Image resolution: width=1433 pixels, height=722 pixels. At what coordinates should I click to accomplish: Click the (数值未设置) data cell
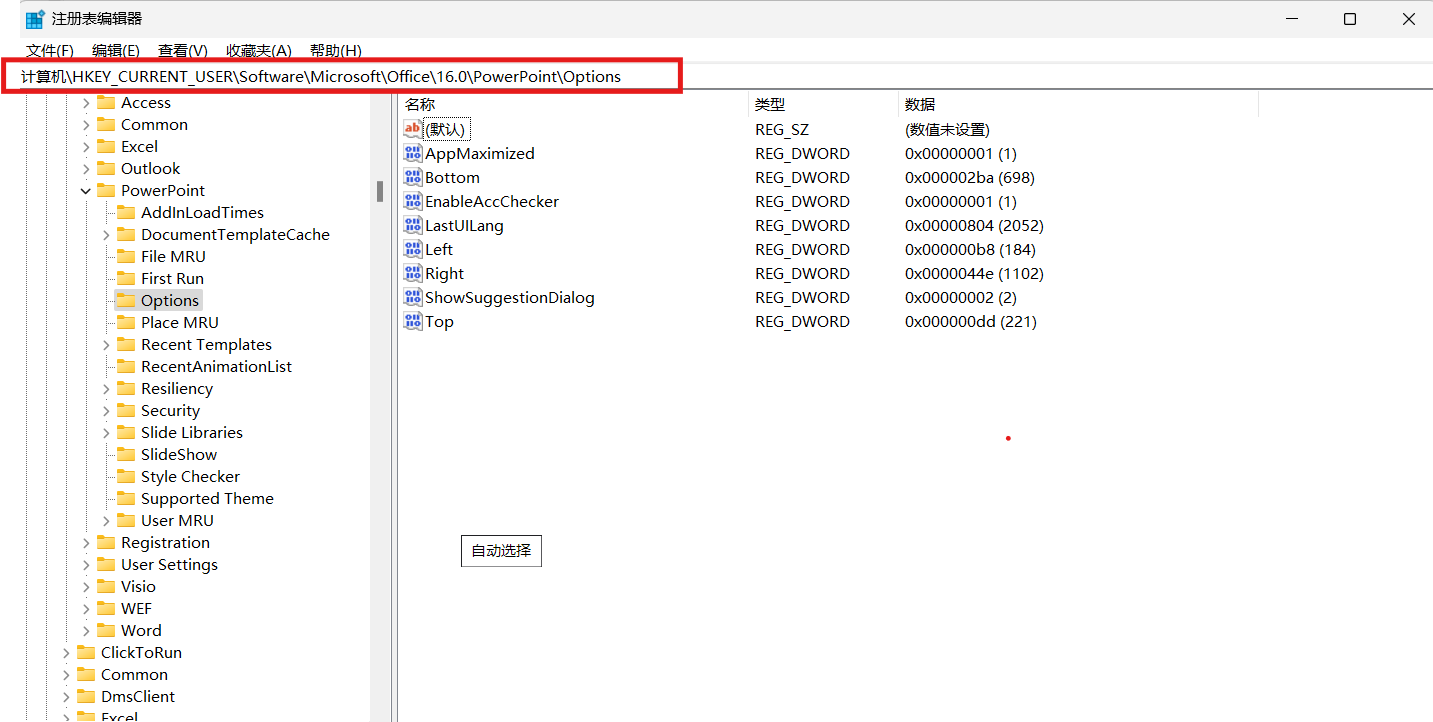pos(947,129)
